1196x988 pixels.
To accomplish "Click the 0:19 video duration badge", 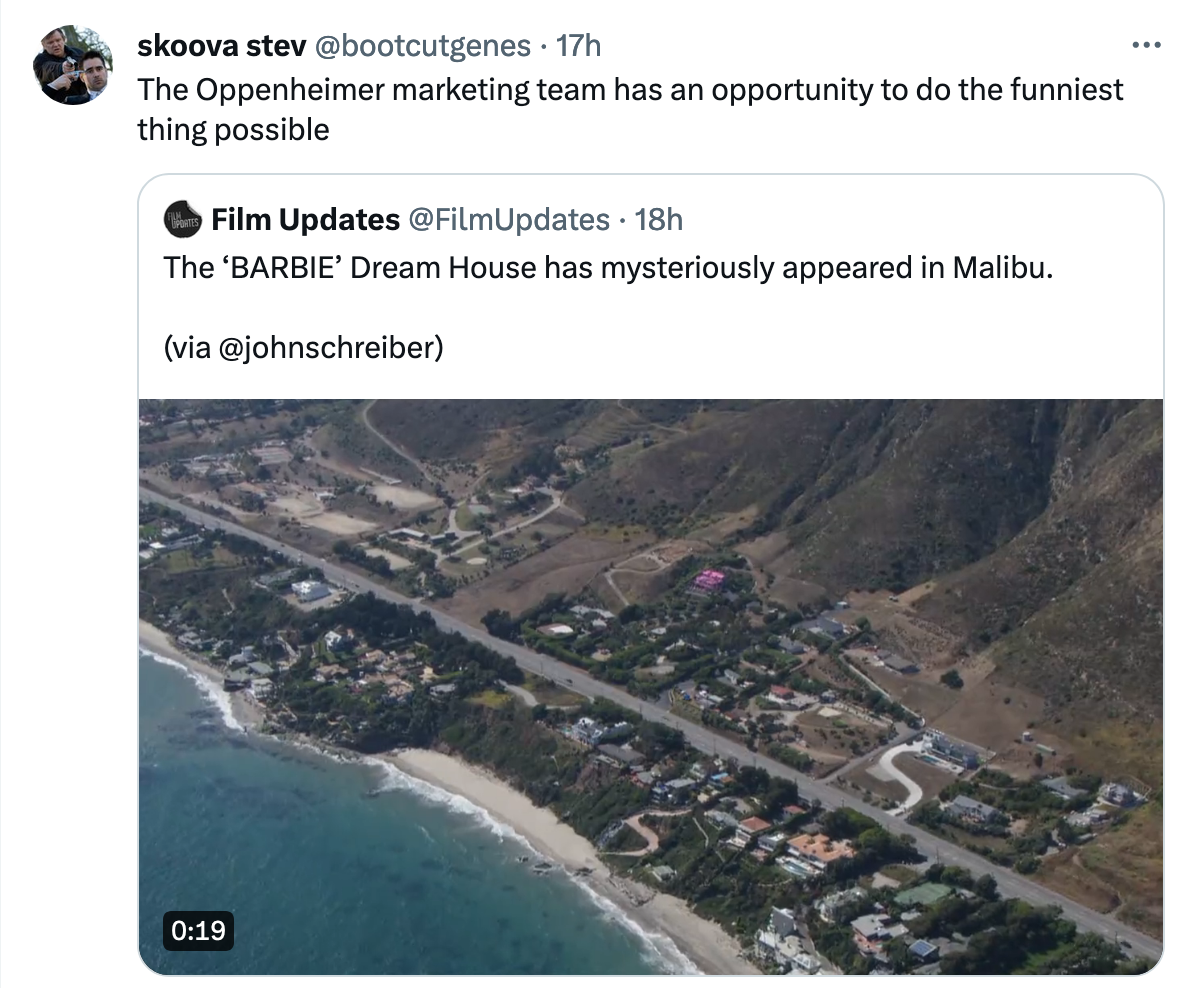I will coord(198,930).
